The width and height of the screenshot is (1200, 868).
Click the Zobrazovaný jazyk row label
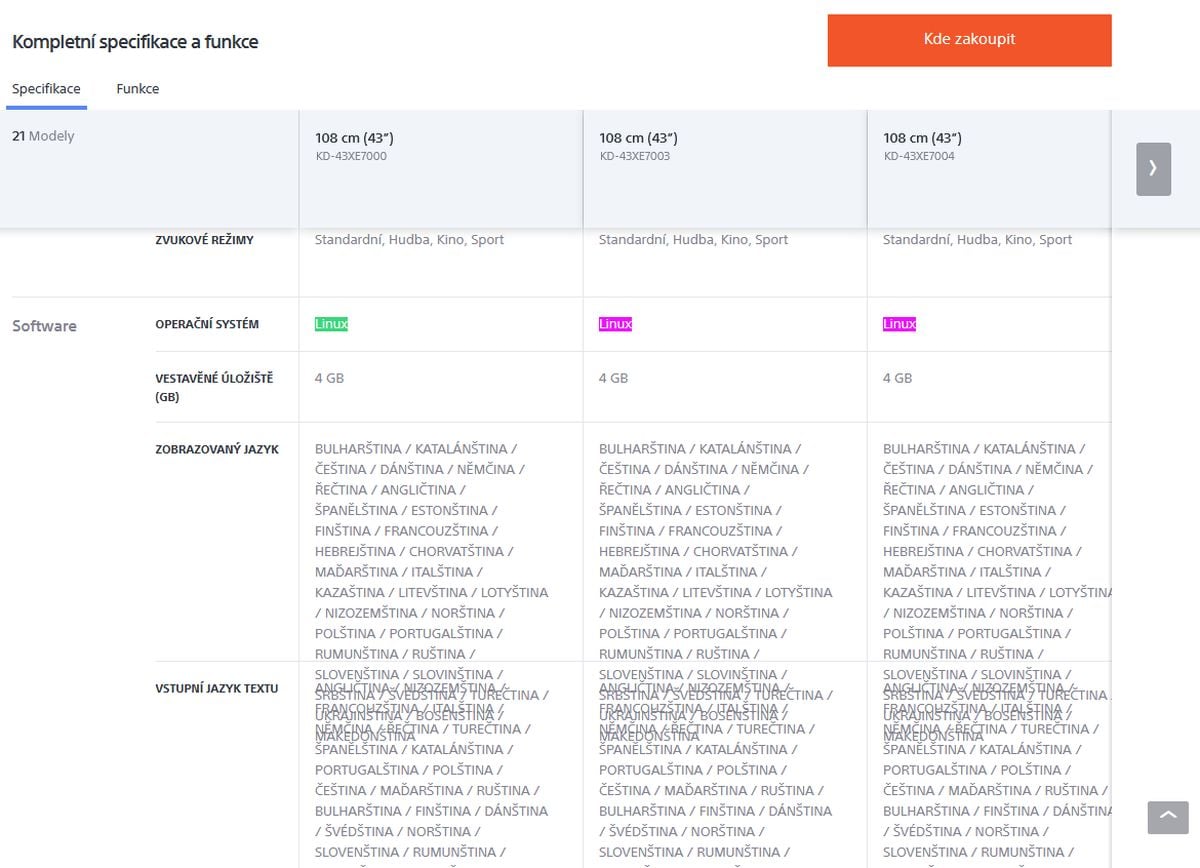217,450
